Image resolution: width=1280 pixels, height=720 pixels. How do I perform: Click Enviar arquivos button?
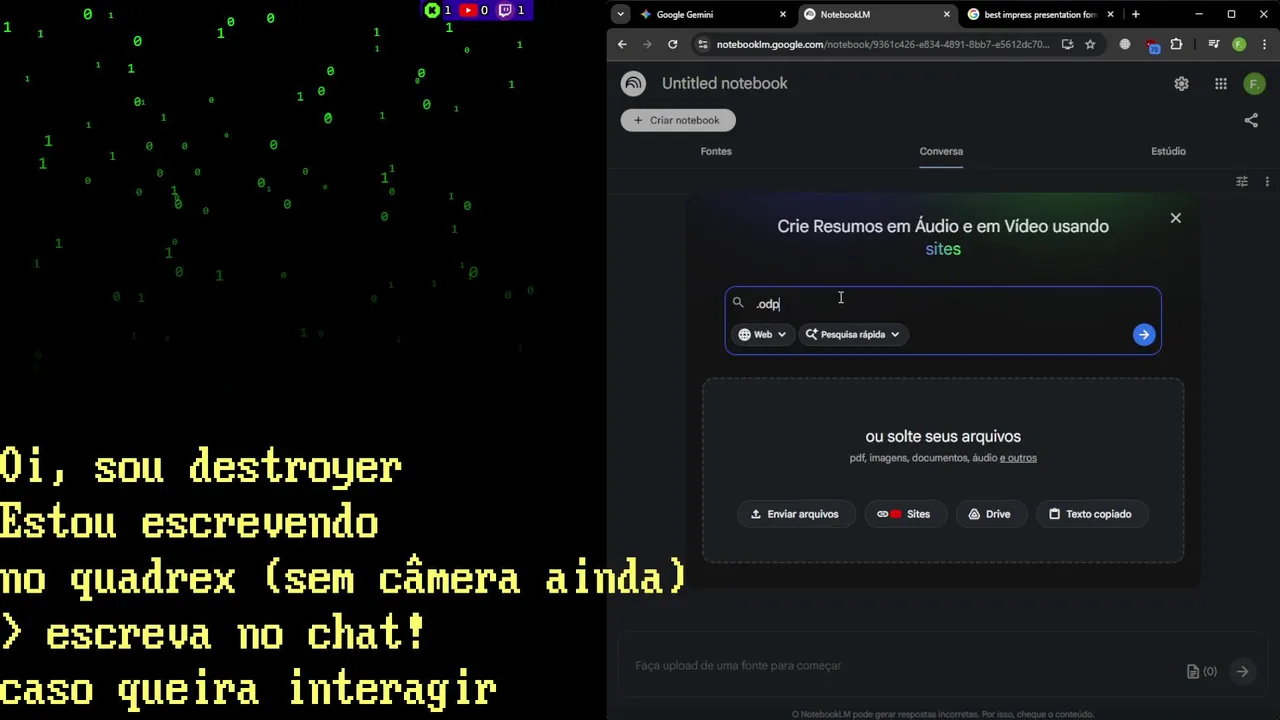795,514
